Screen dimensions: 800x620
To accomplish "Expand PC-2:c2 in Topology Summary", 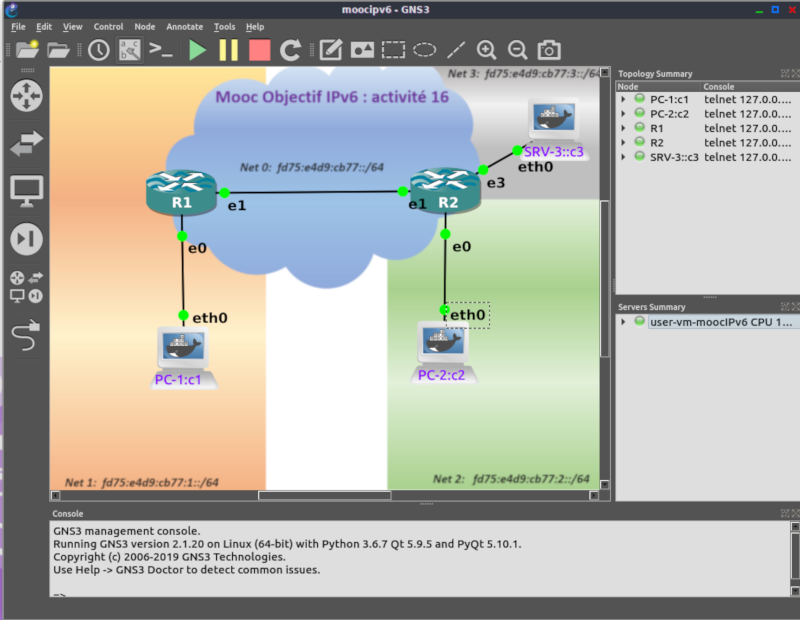I will (x=623, y=114).
